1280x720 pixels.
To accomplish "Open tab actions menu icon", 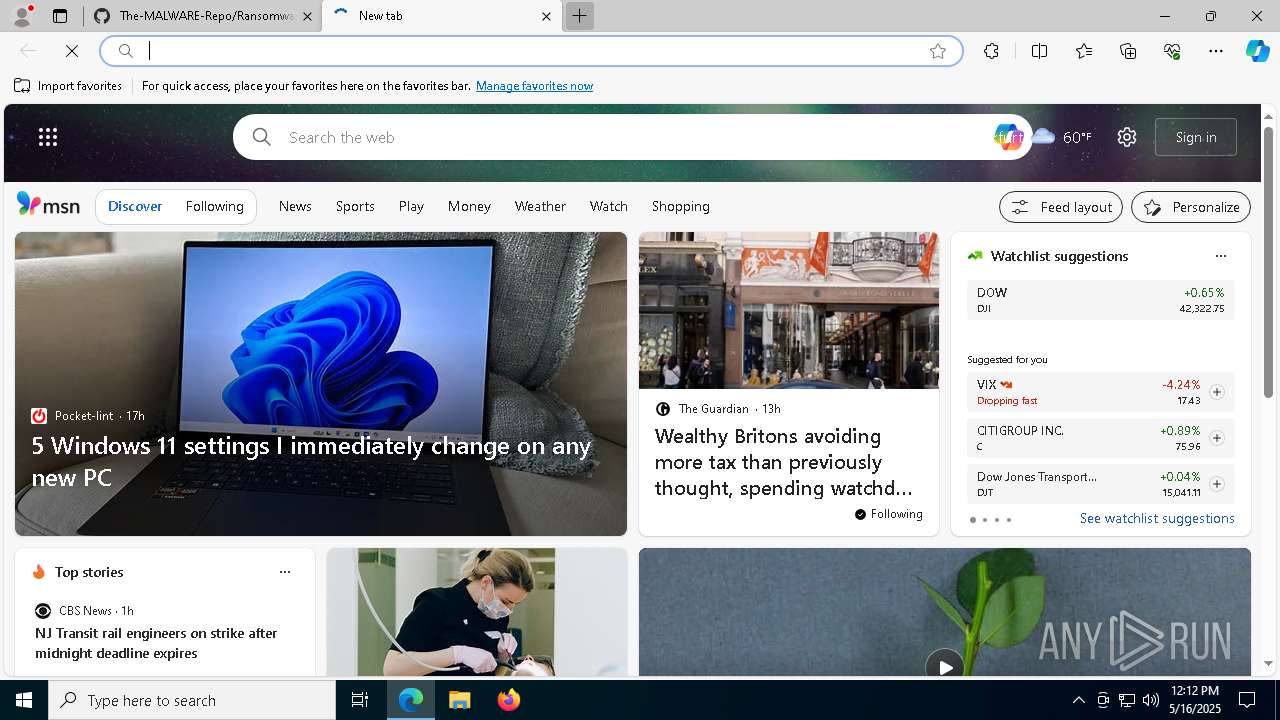I will [x=60, y=16].
